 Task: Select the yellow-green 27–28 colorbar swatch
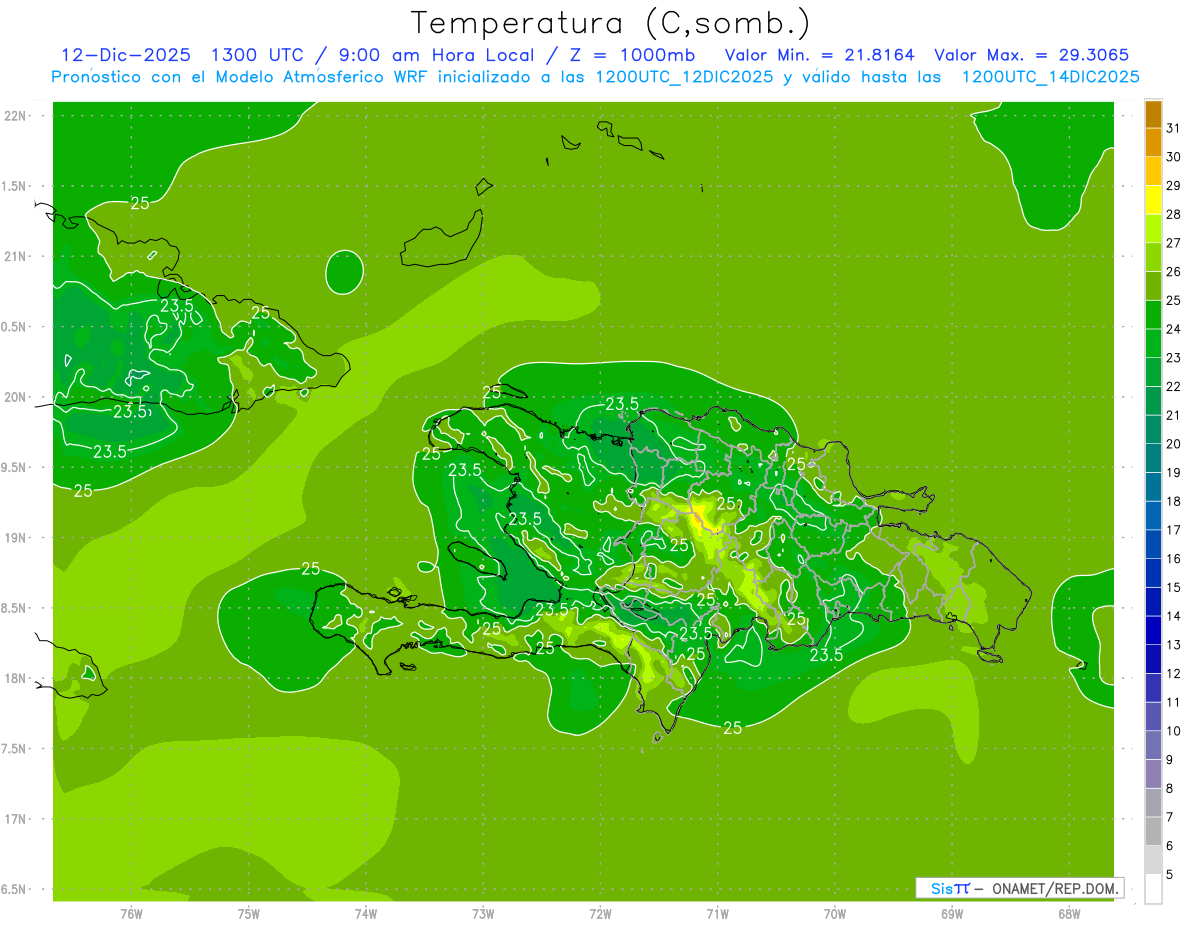click(1153, 228)
